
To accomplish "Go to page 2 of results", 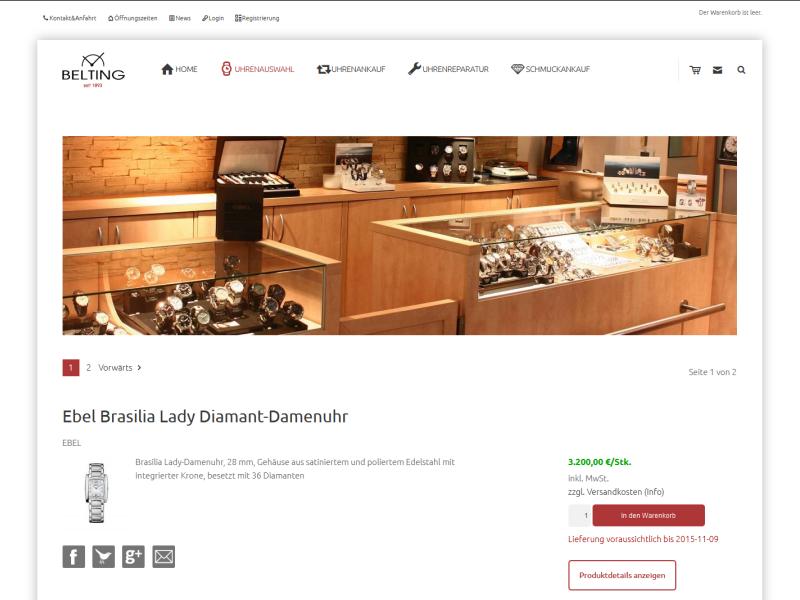I will coord(88,367).
